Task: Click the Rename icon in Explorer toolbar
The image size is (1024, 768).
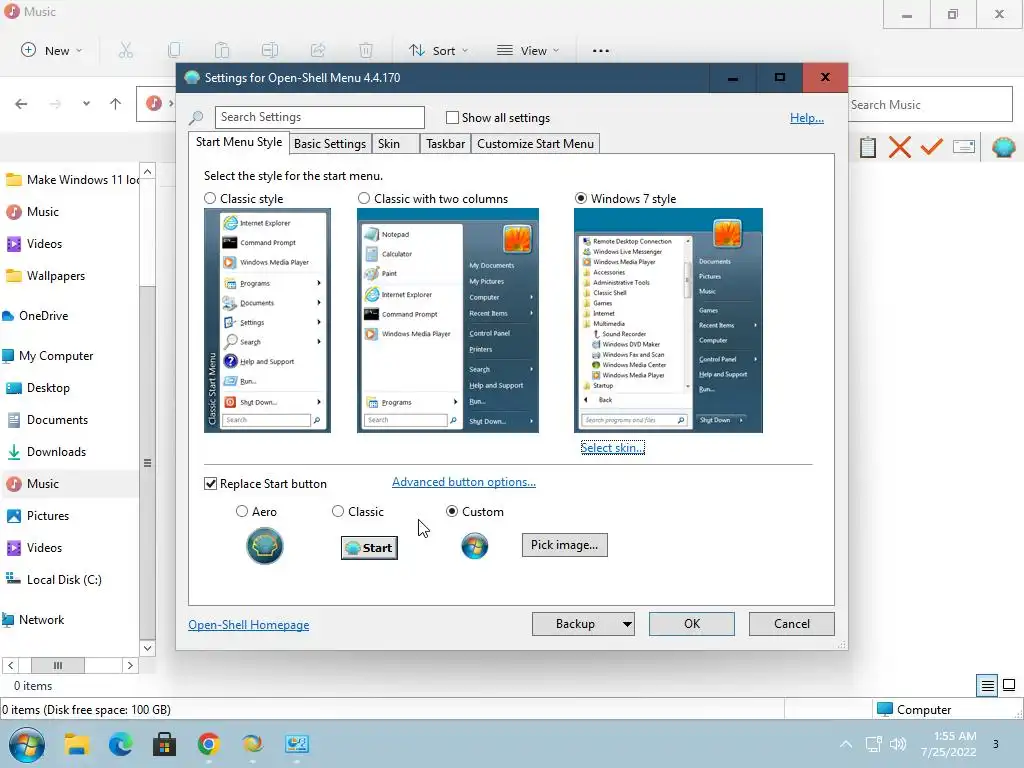Action: 270,50
